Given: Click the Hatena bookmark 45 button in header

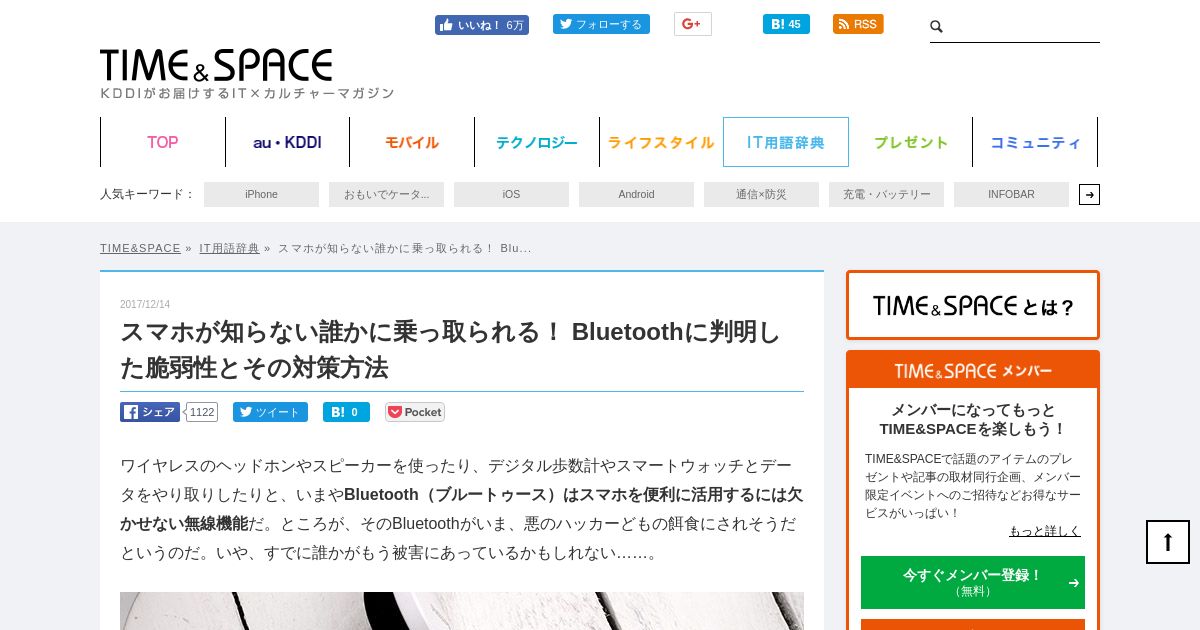Looking at the screenshot, I should pos(786,24).
